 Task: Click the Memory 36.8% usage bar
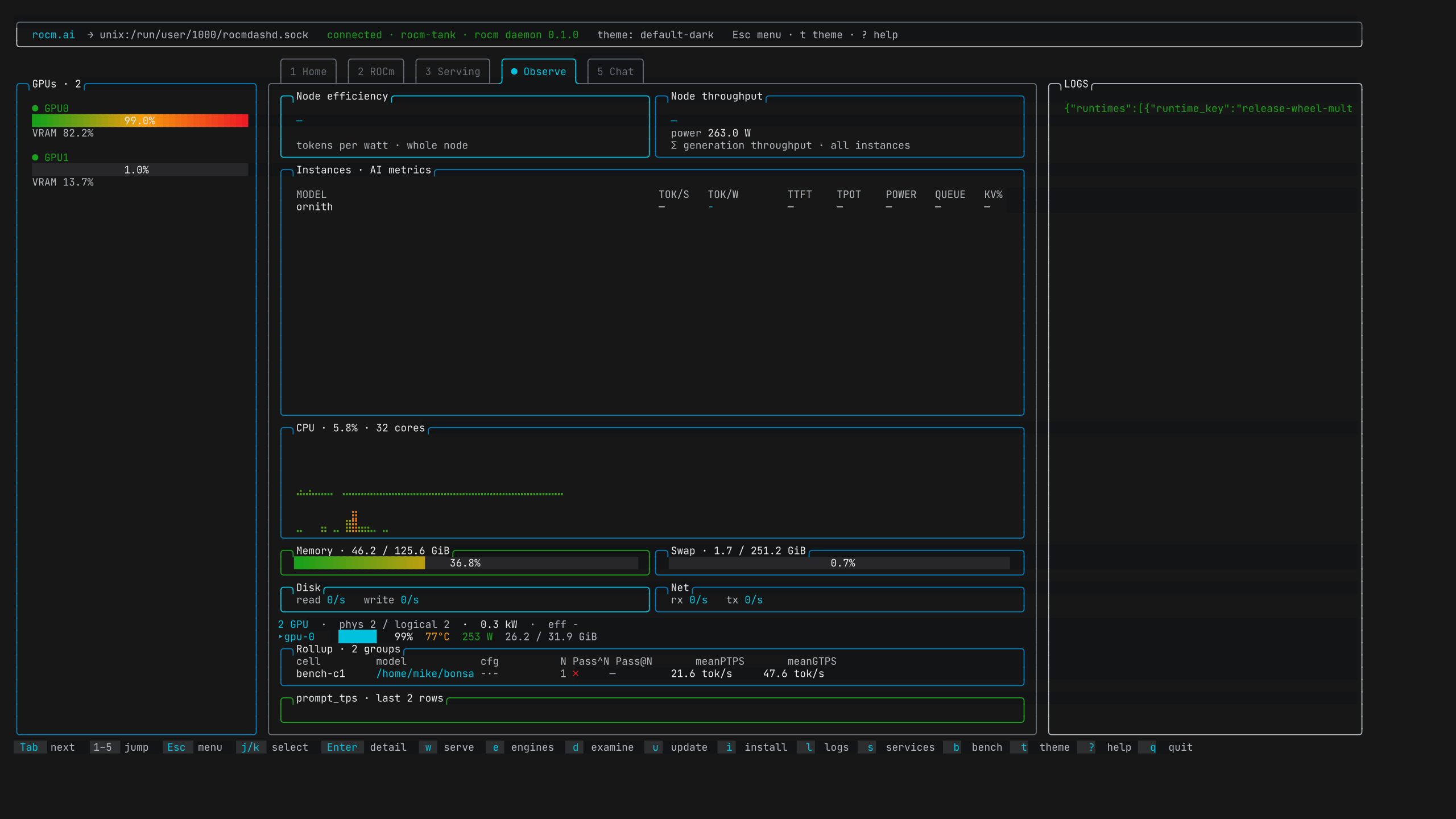466,563
